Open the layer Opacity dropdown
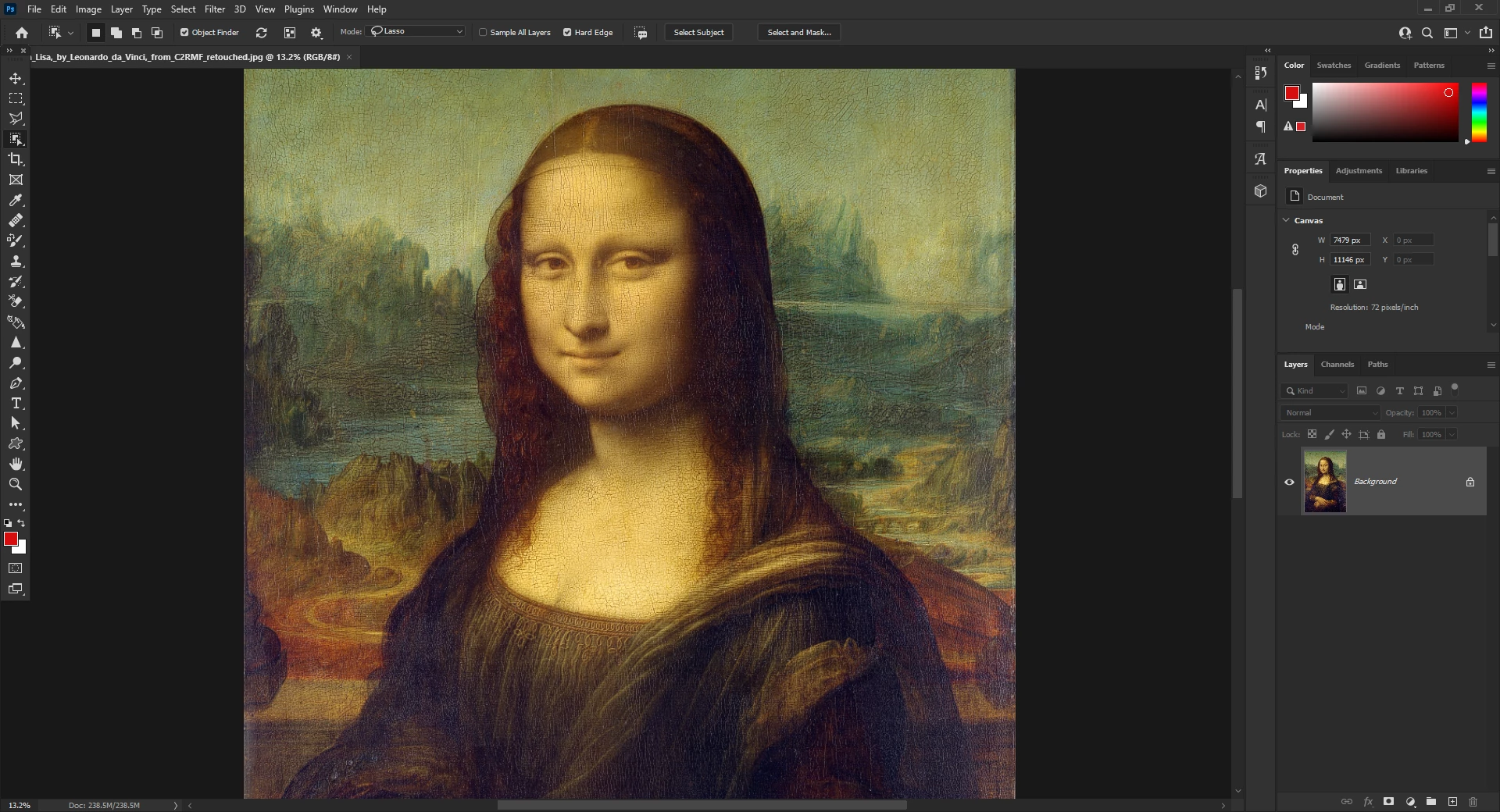This screenshot has width=1500, height=812. coord(1452,412)
